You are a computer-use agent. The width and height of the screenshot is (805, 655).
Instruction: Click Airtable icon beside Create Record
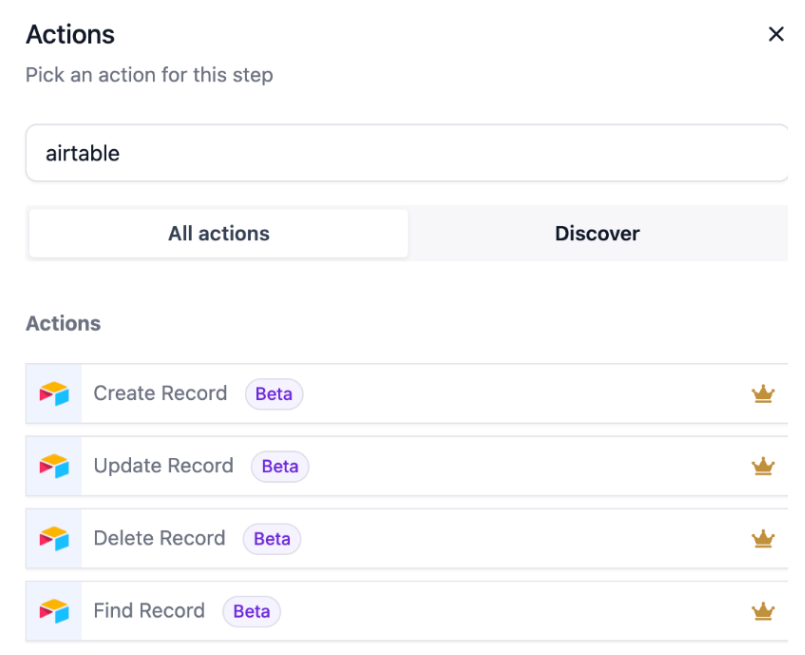[54, 394]
